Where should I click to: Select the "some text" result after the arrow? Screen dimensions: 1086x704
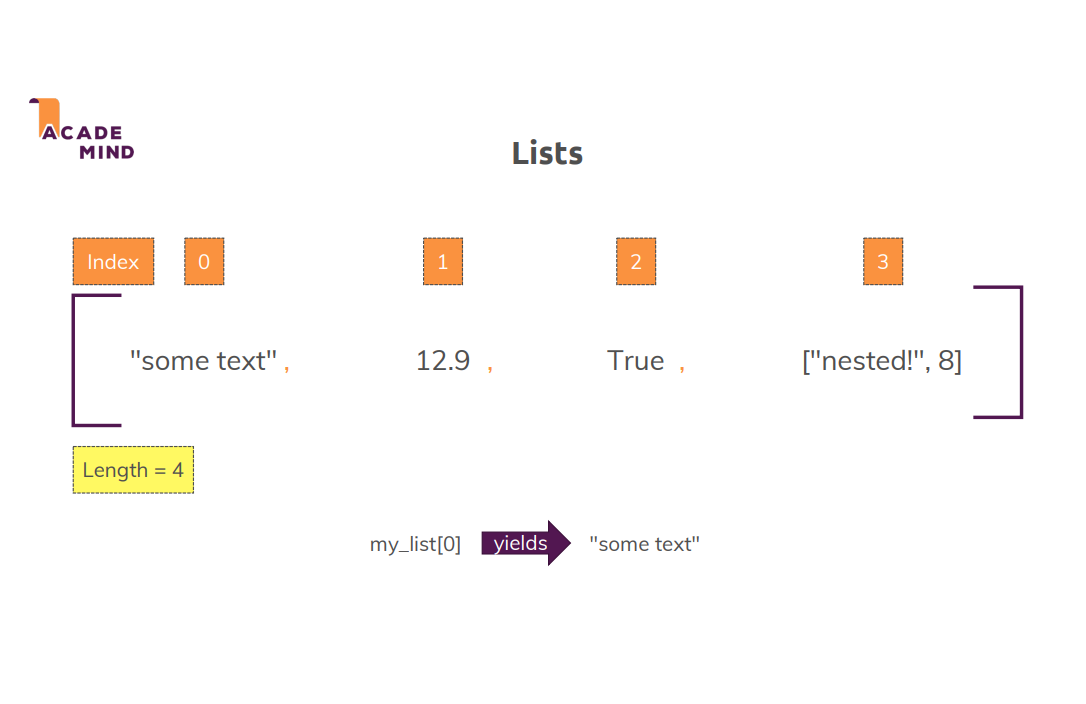645,545
